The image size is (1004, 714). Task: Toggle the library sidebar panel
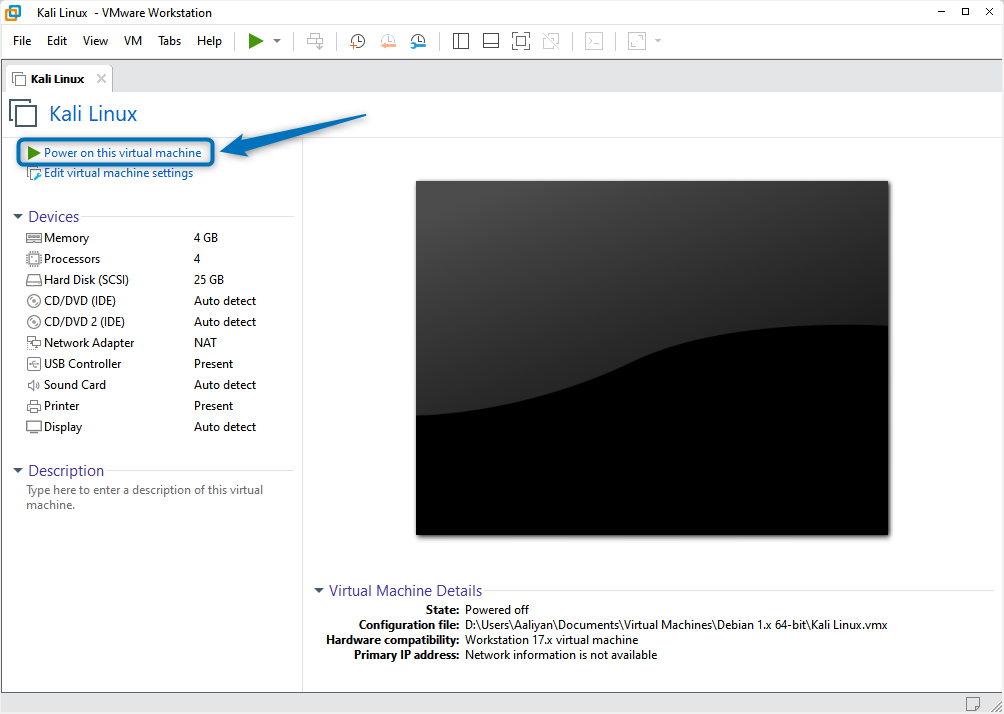tap(460, 41)
